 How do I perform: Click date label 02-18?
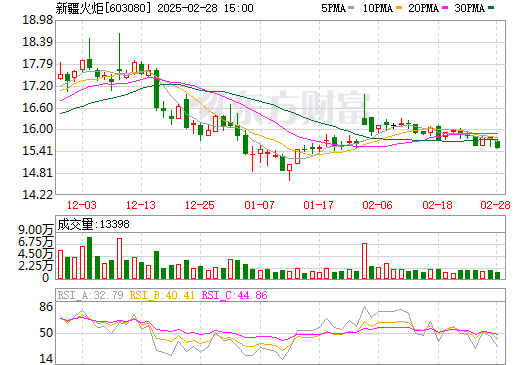pos(437,205)
